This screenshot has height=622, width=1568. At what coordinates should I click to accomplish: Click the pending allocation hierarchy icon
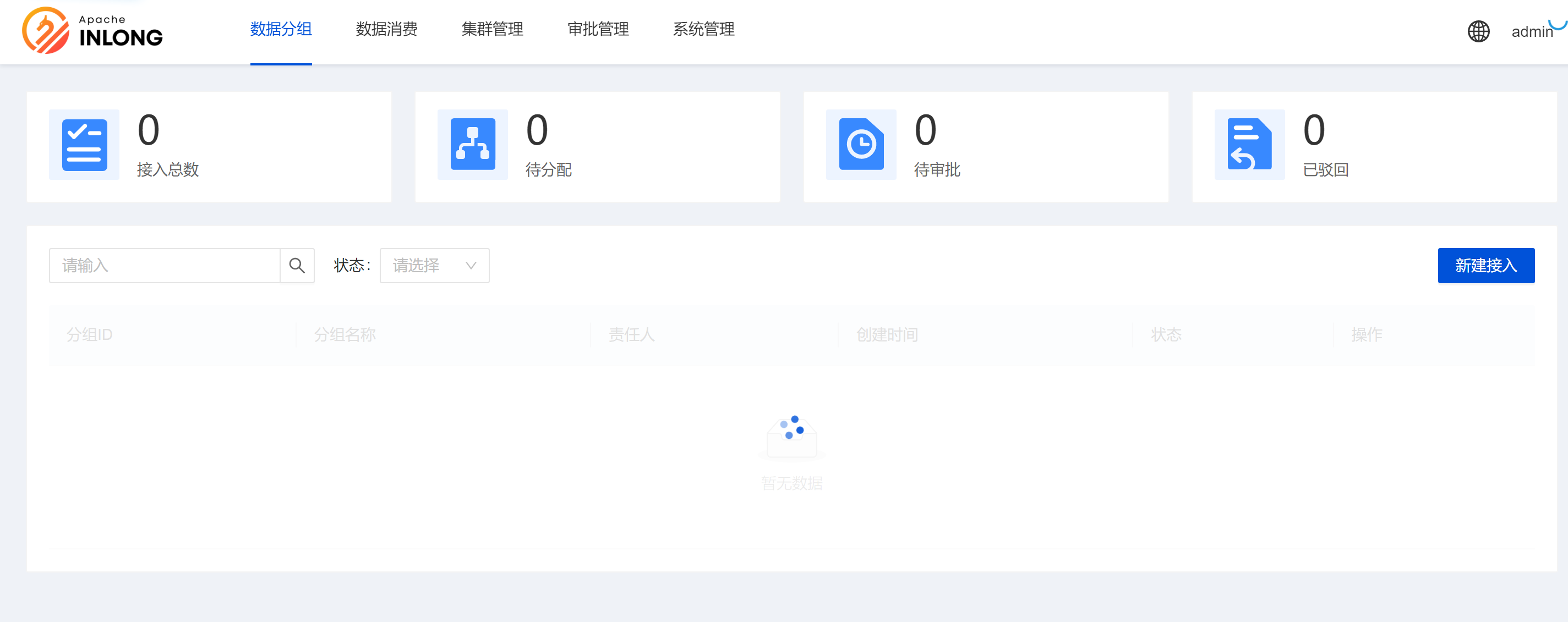coord(472,145)
